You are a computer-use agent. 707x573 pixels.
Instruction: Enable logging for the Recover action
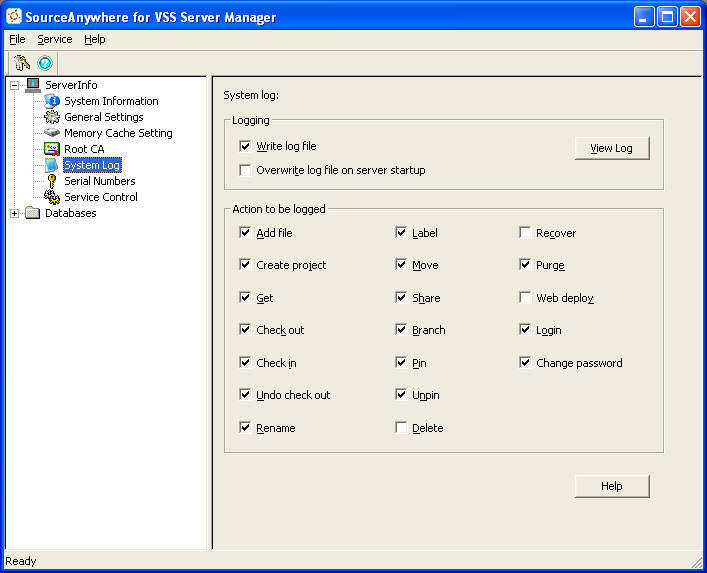526,233
